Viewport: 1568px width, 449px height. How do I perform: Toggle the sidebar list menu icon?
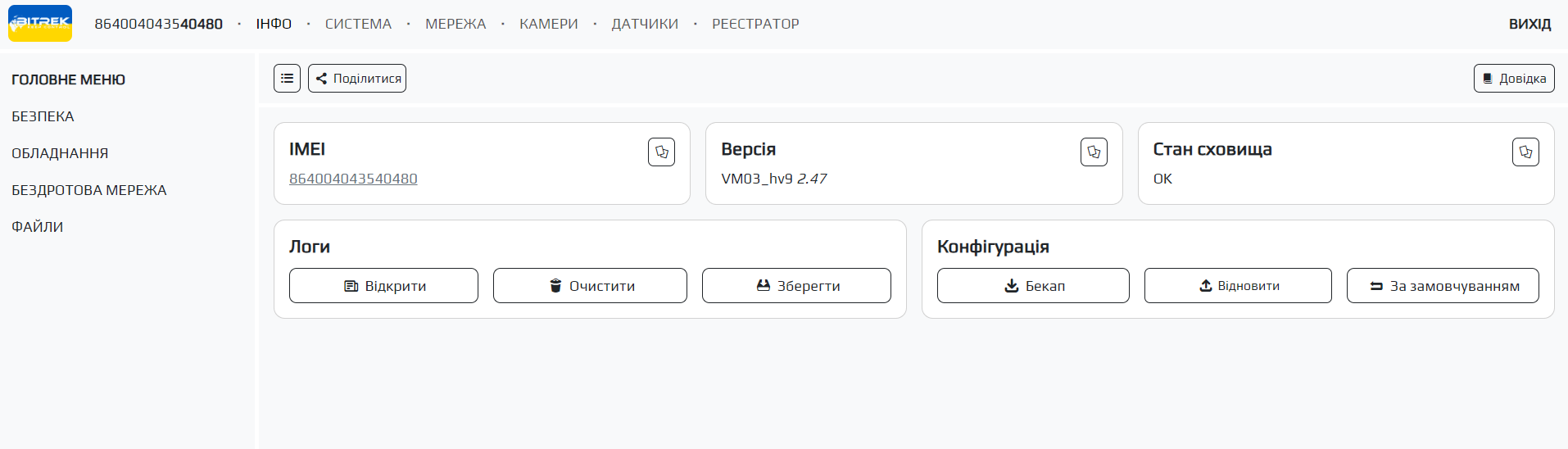(287, 79)
